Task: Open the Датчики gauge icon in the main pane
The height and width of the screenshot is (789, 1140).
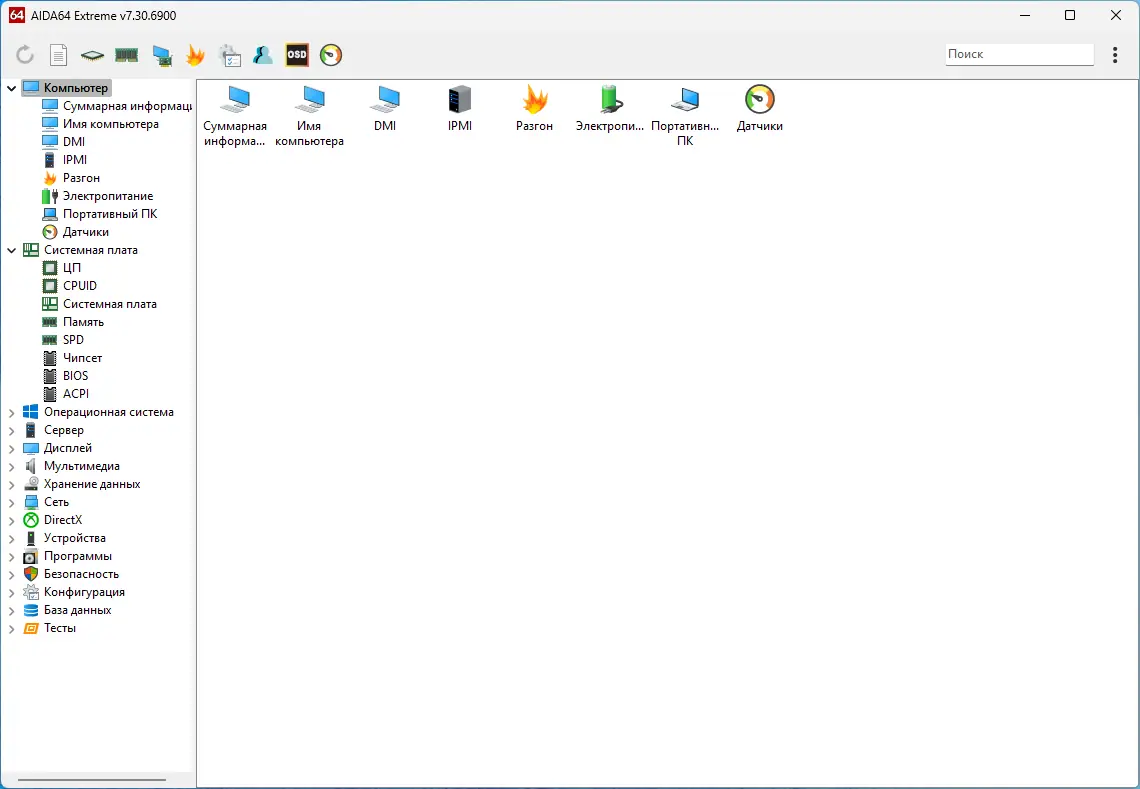Action: pyautogui.click(x=760, y=109)
